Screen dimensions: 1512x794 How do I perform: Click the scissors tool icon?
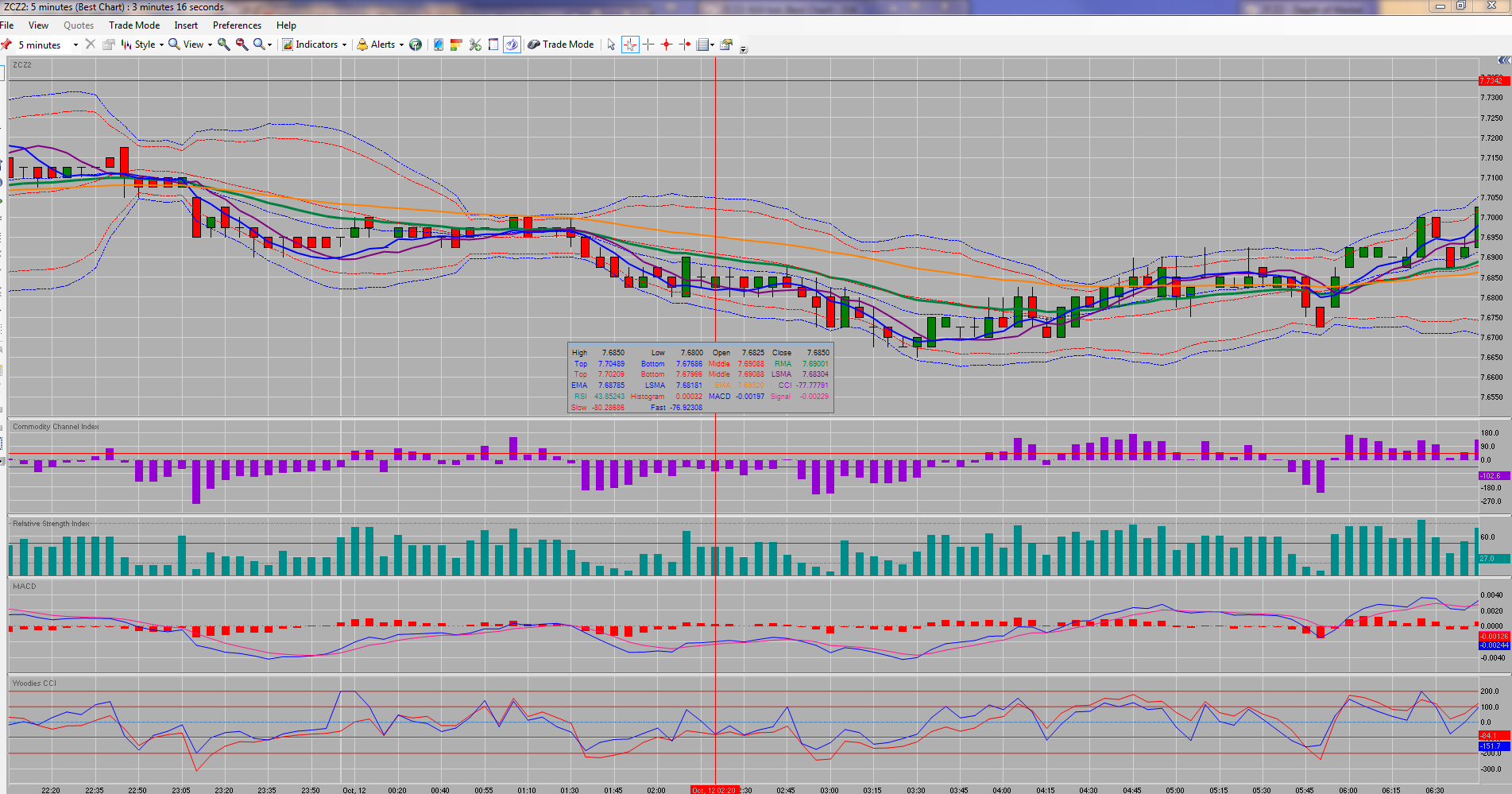coord(475,45)
